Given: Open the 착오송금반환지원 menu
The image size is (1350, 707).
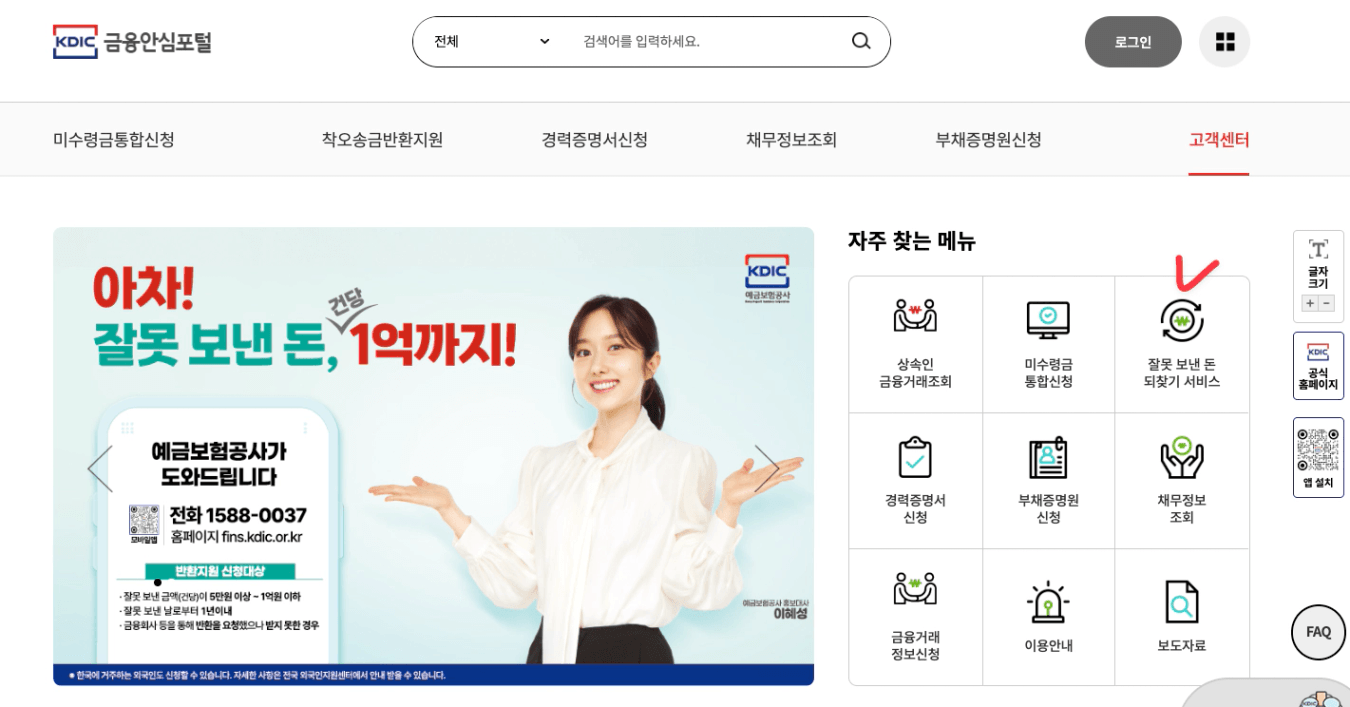Looking at the screenshot, I should (x=382, y=140).
